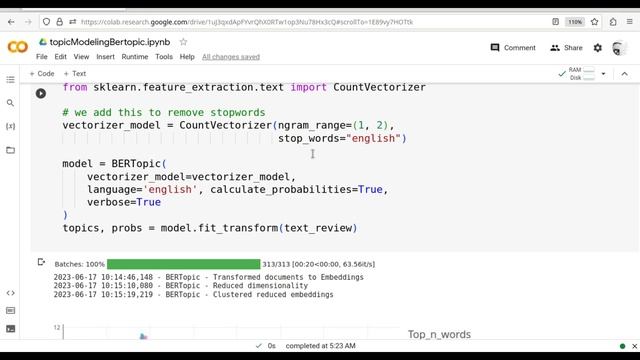Image resolution: width=640 pixels, height=360 pixels.
Task: Expand the runtime connection dropdown arrow
Action: 603,74
